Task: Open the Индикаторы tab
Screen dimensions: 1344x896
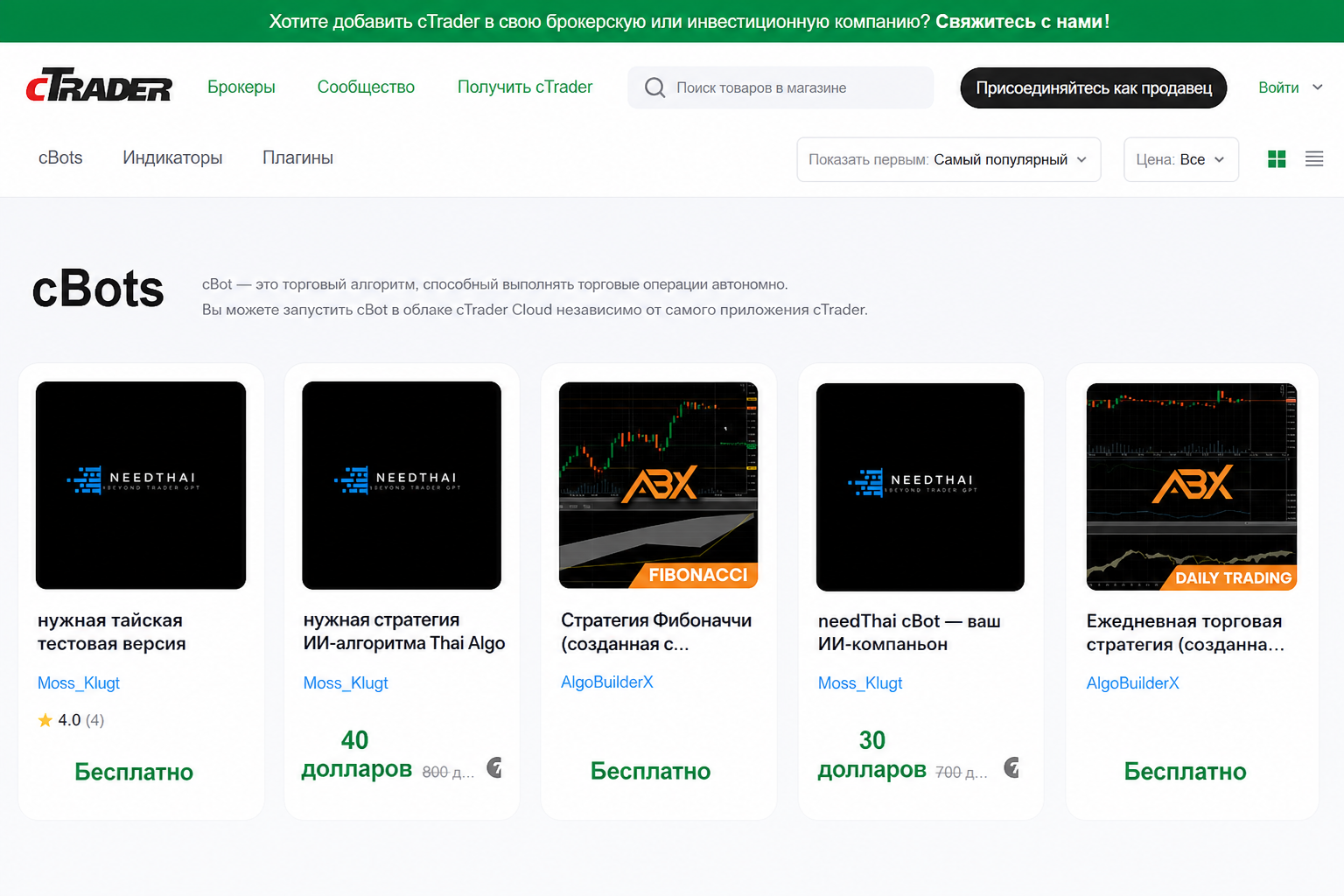Action: 172,157
